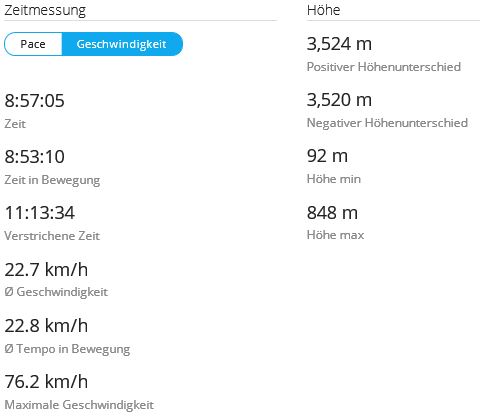480x417 pixels.
Task: Click the Zeitmessung section heading
Action: pos(45,10)
